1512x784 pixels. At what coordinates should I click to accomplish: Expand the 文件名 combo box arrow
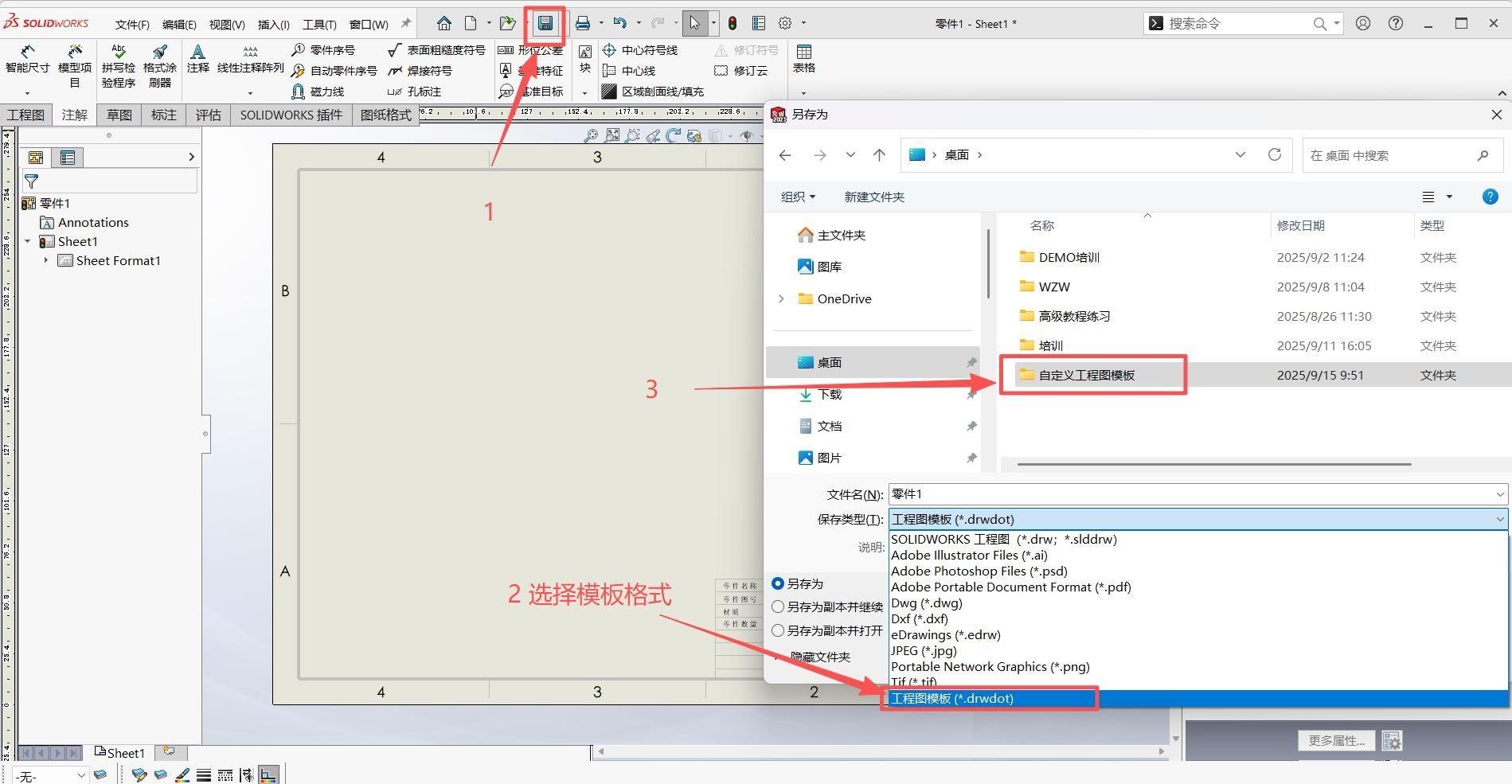(x=1500, y=494)
